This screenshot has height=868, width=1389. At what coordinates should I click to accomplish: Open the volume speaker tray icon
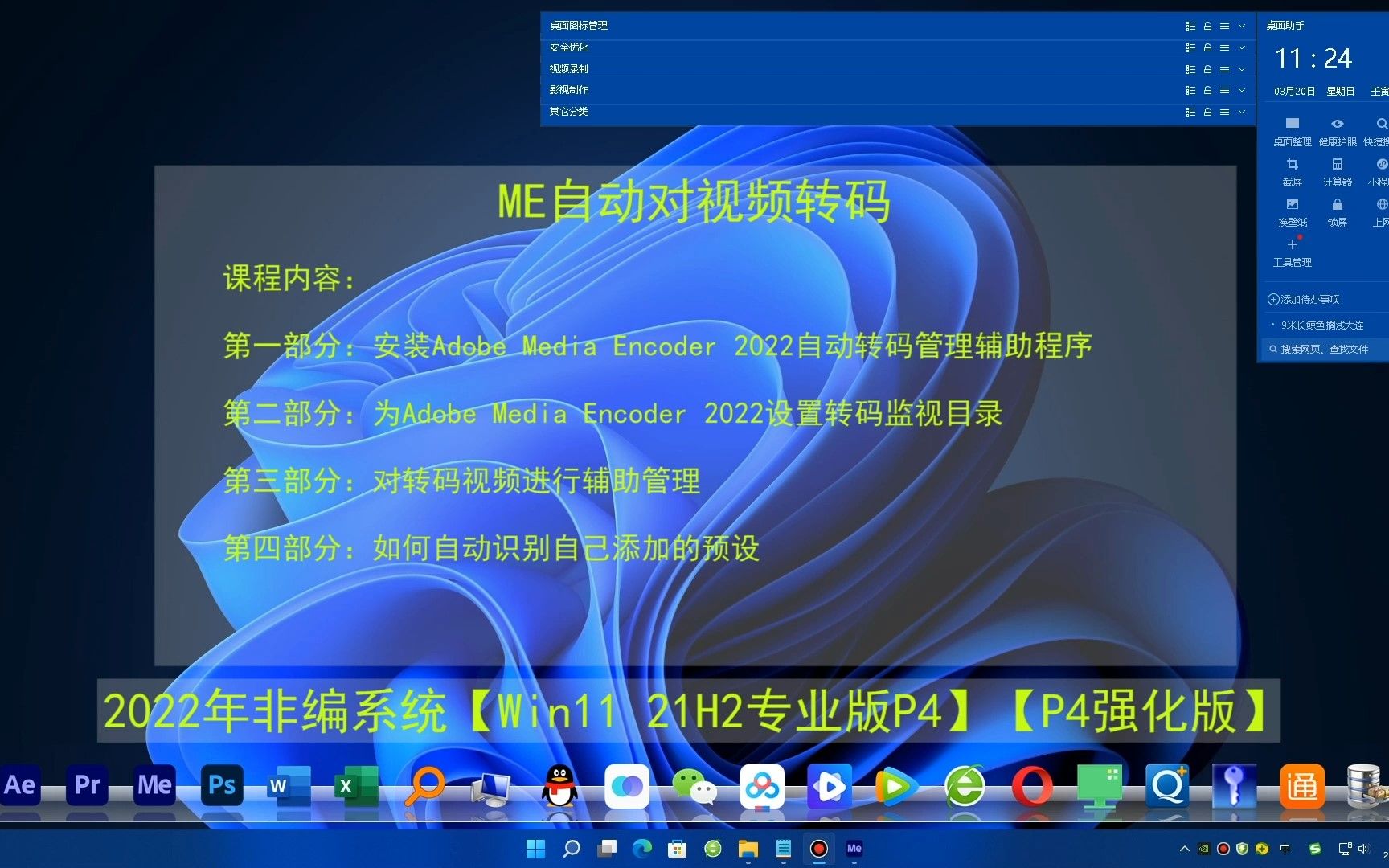[1363, 849]
